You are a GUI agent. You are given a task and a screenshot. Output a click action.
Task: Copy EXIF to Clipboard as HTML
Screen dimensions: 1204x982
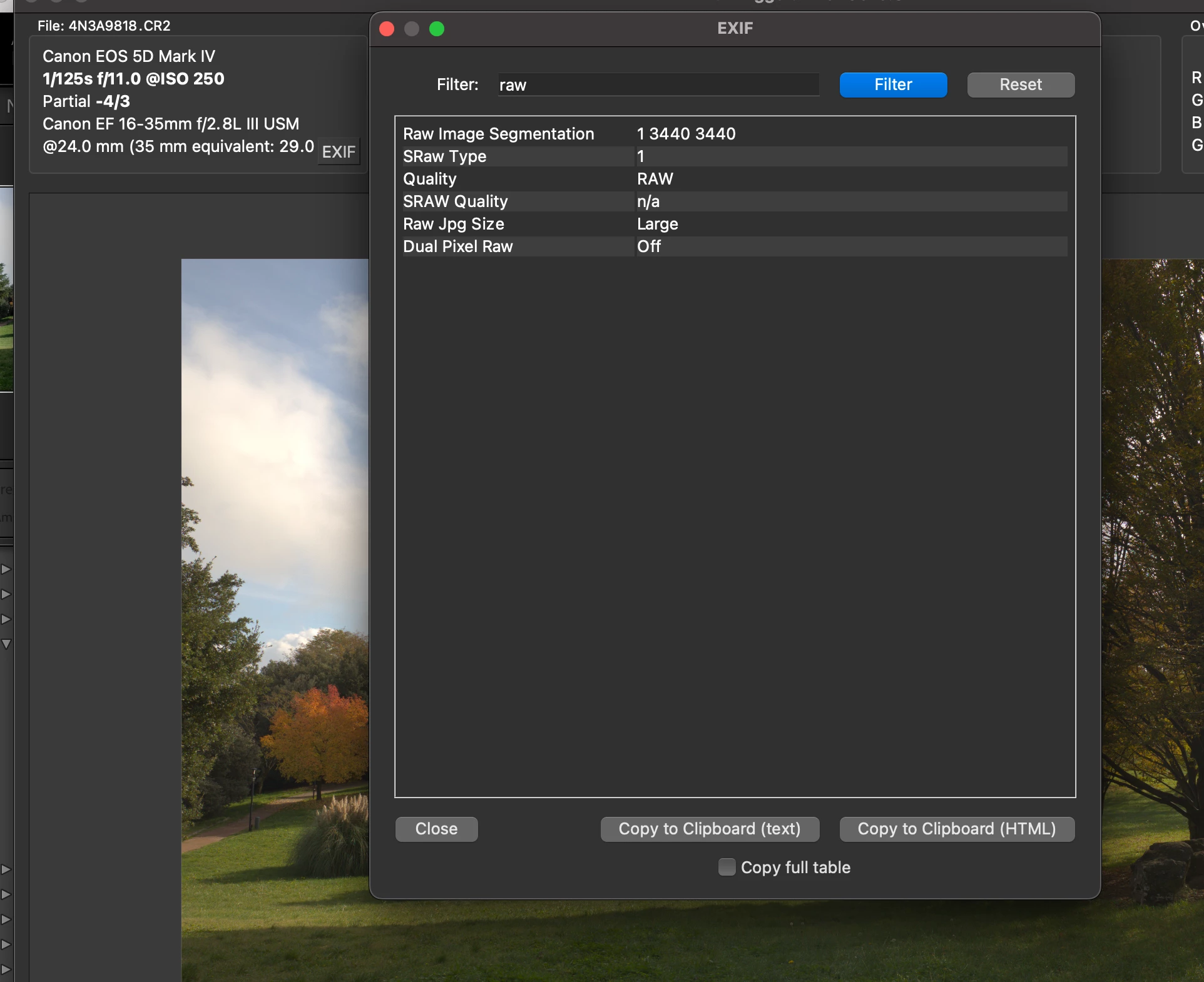956,829
